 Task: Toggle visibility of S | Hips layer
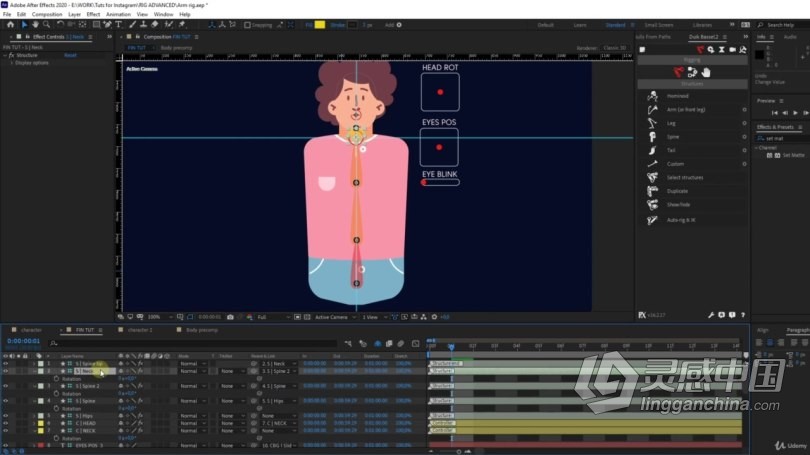coord(6,416)
